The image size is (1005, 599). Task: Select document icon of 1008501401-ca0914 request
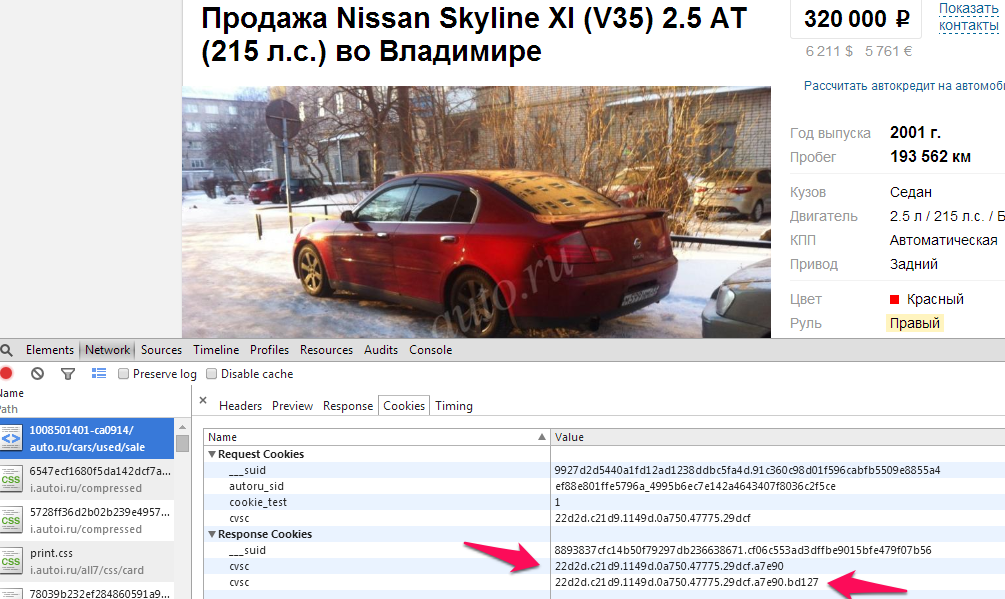11,439
